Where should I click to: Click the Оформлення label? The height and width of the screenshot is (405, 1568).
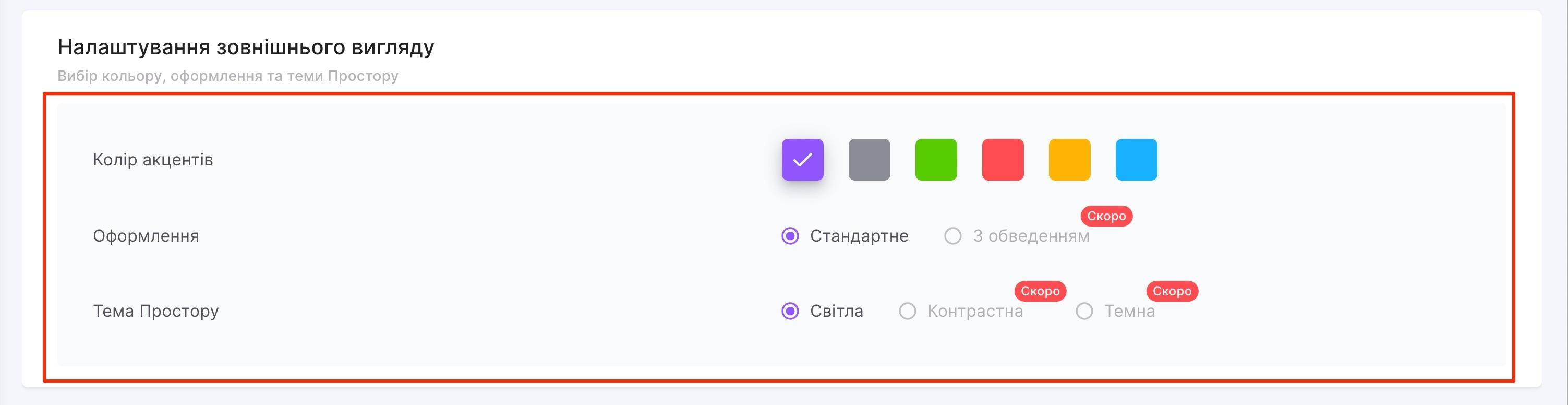146,236
